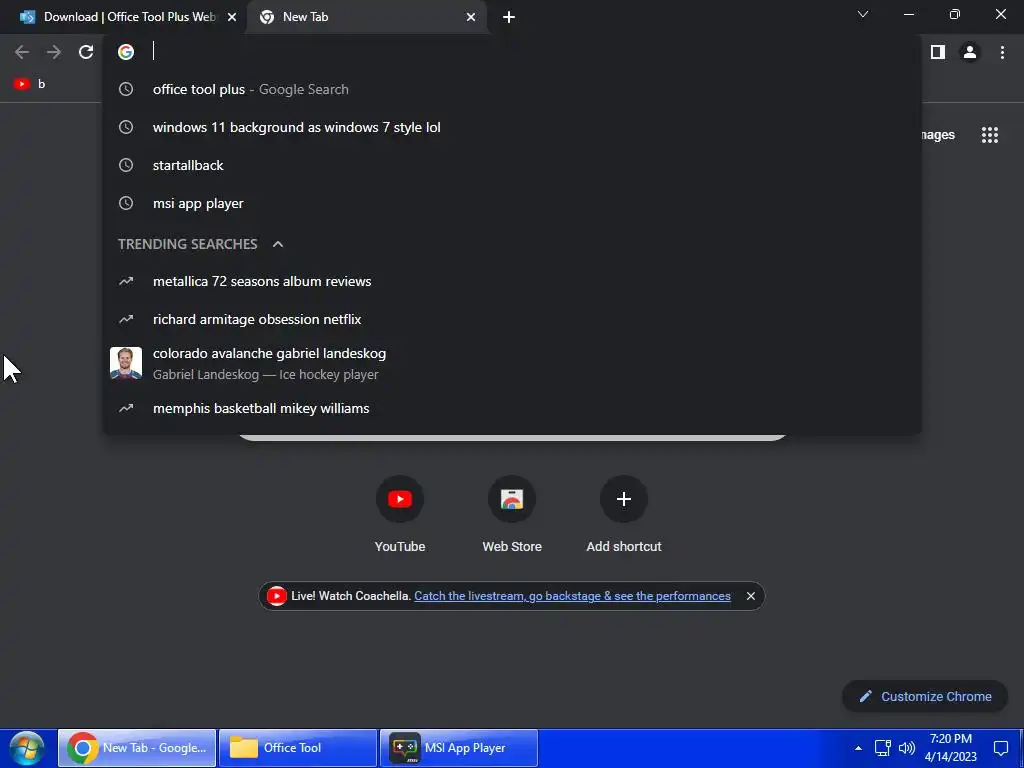Image resolution: width=1024 pixels, height=768 pixels.
Task: Collapse the Trending Searches section
Action: coord(278,244)
